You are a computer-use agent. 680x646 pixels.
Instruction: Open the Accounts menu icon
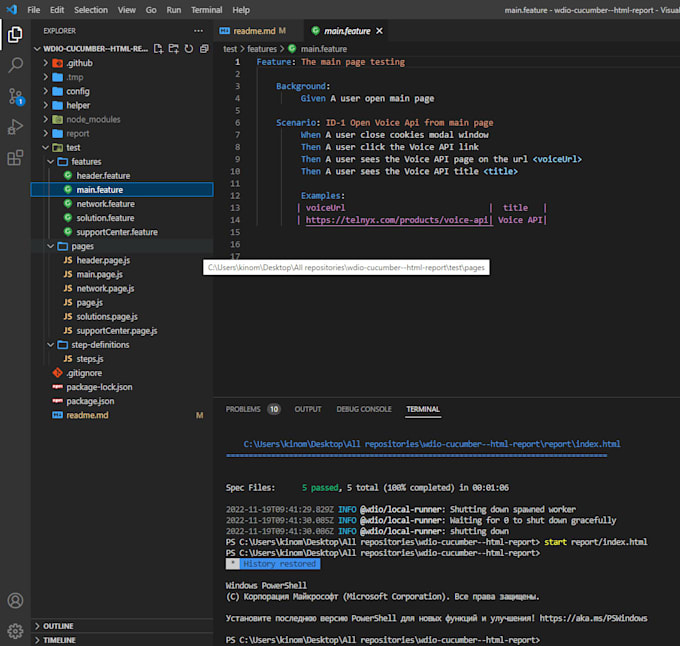pos(15,600)
